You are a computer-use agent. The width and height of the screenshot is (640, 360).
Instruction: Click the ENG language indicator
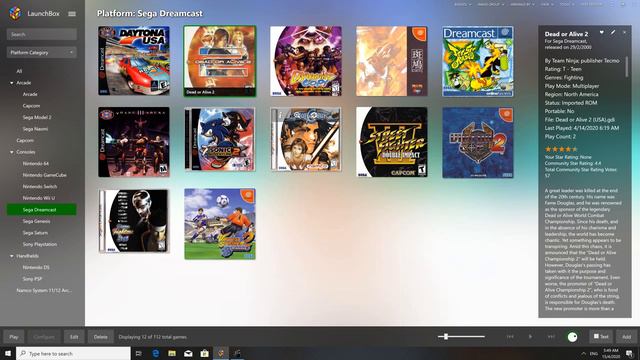594,353
